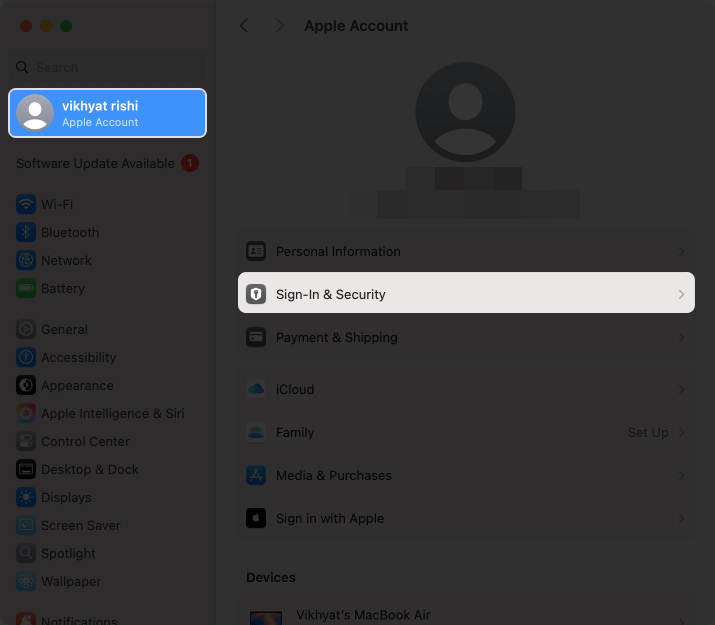This screenshot has height=625, width=715.
Task: Expand Media & Purchases chevron
Action: pos(681,475)
